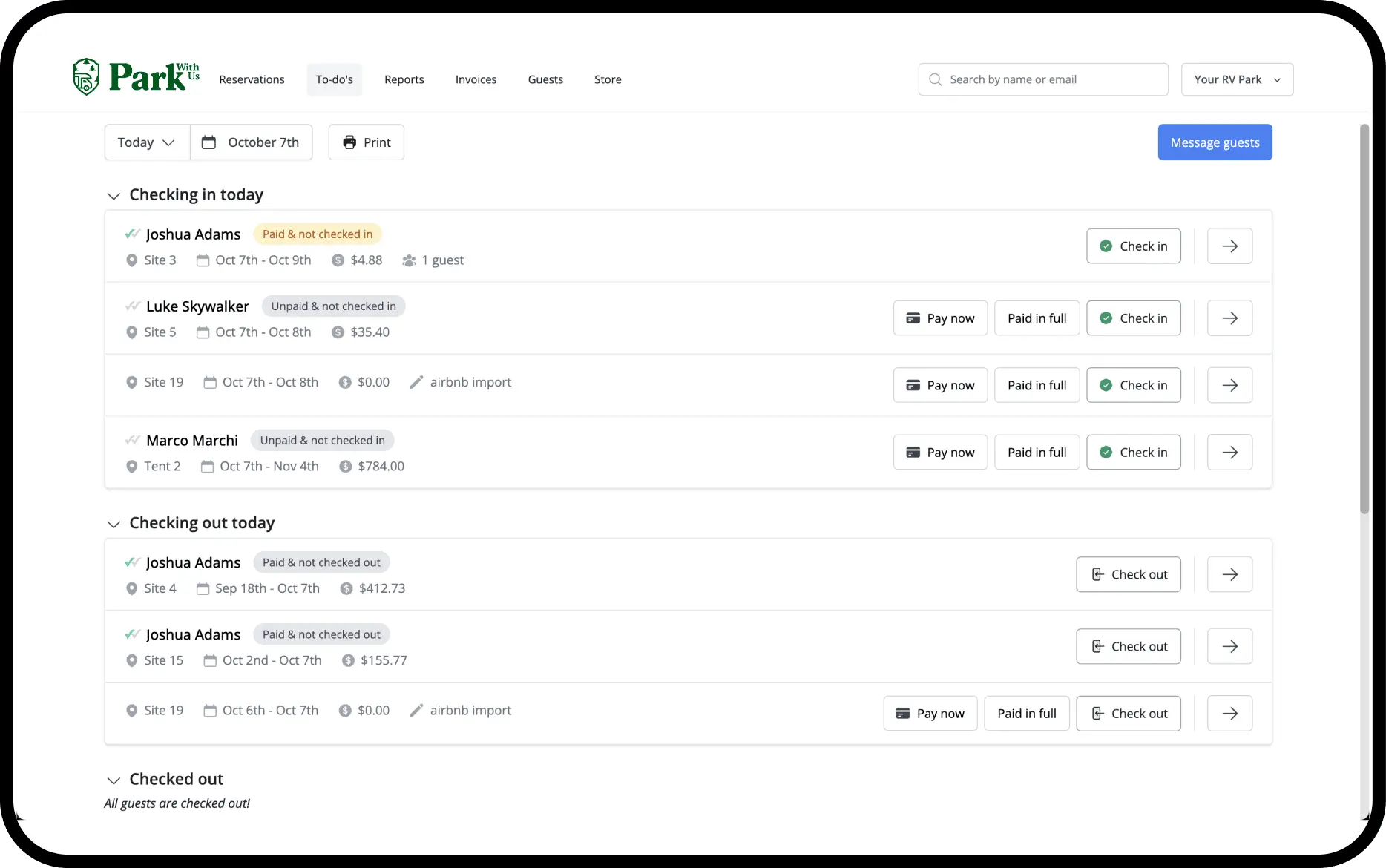Click Print button
Viewport: 1386px width, 868px height.
(367, 142)
